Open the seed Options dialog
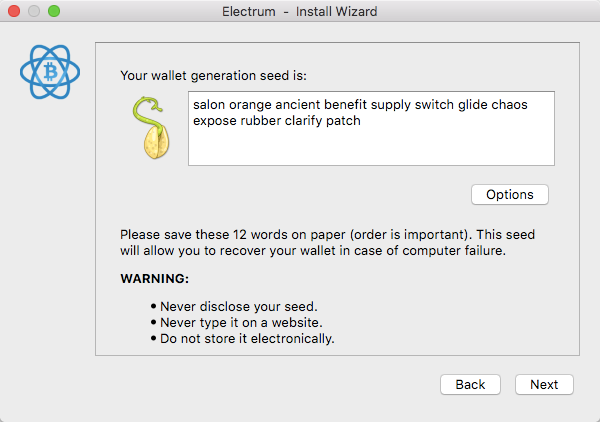The height and width of the screenshot is (422, 600). 510,194
